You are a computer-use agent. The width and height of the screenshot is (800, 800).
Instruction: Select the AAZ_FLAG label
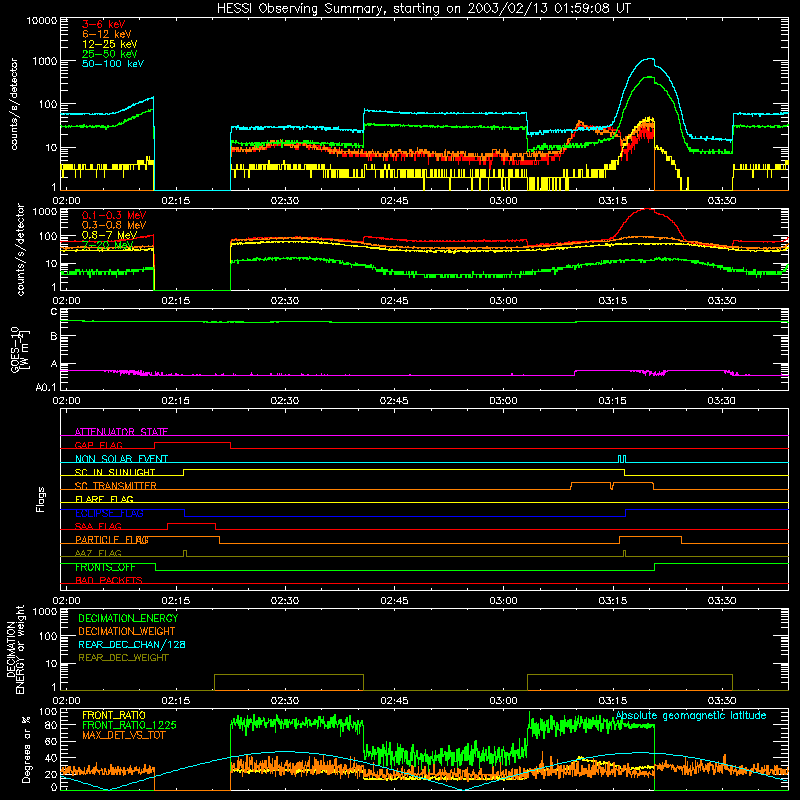(x=98, y=554)
